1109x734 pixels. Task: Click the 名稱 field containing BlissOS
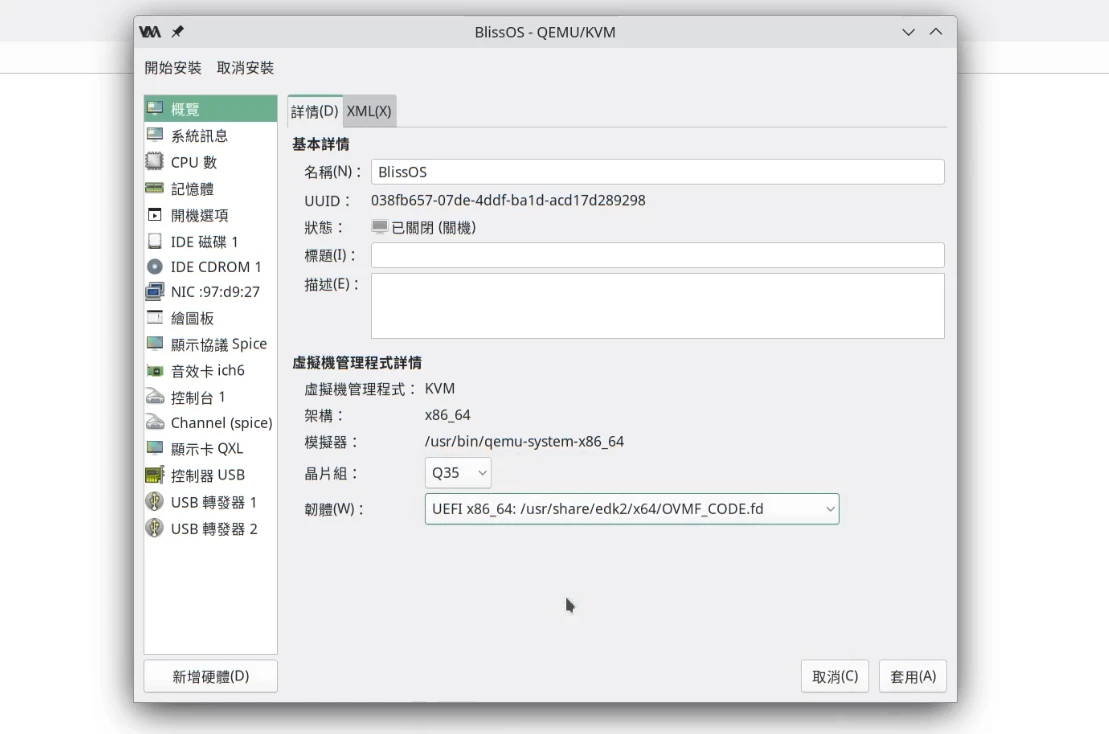click(x=657, y=172)
